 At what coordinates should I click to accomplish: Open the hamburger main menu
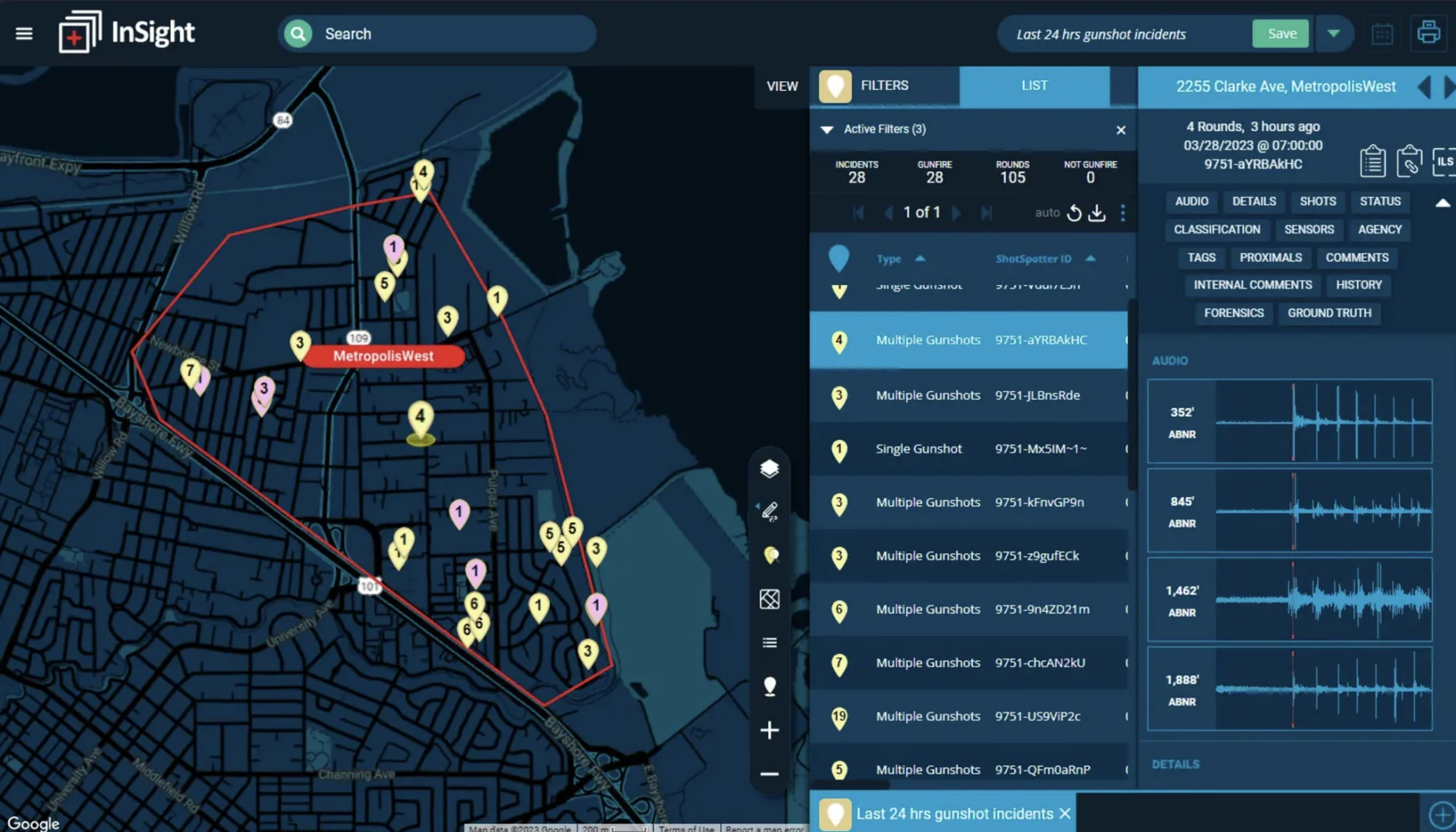point(24,34)
